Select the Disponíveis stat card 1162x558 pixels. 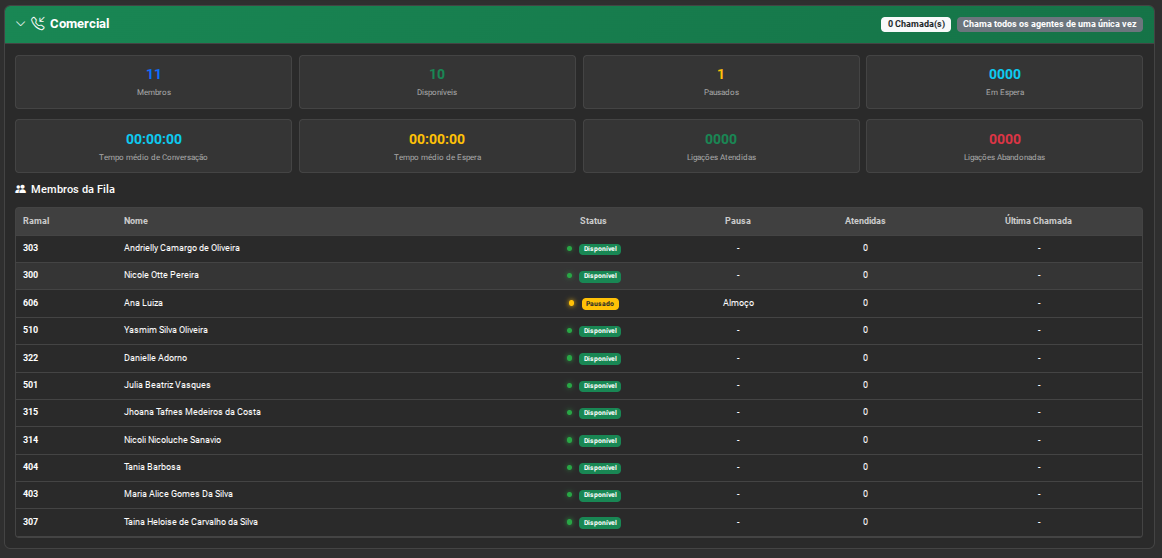[437, 82]
